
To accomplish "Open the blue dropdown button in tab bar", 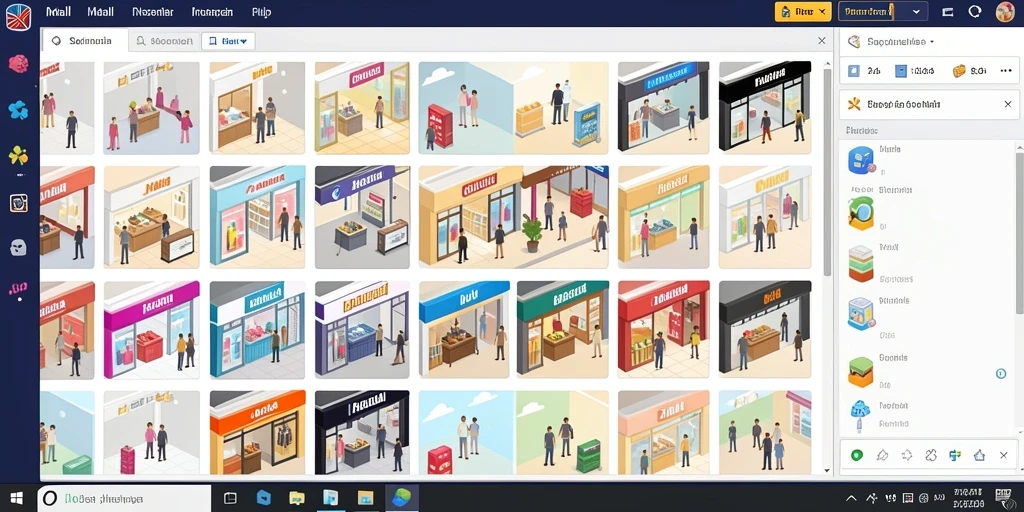I will [228, 41].
